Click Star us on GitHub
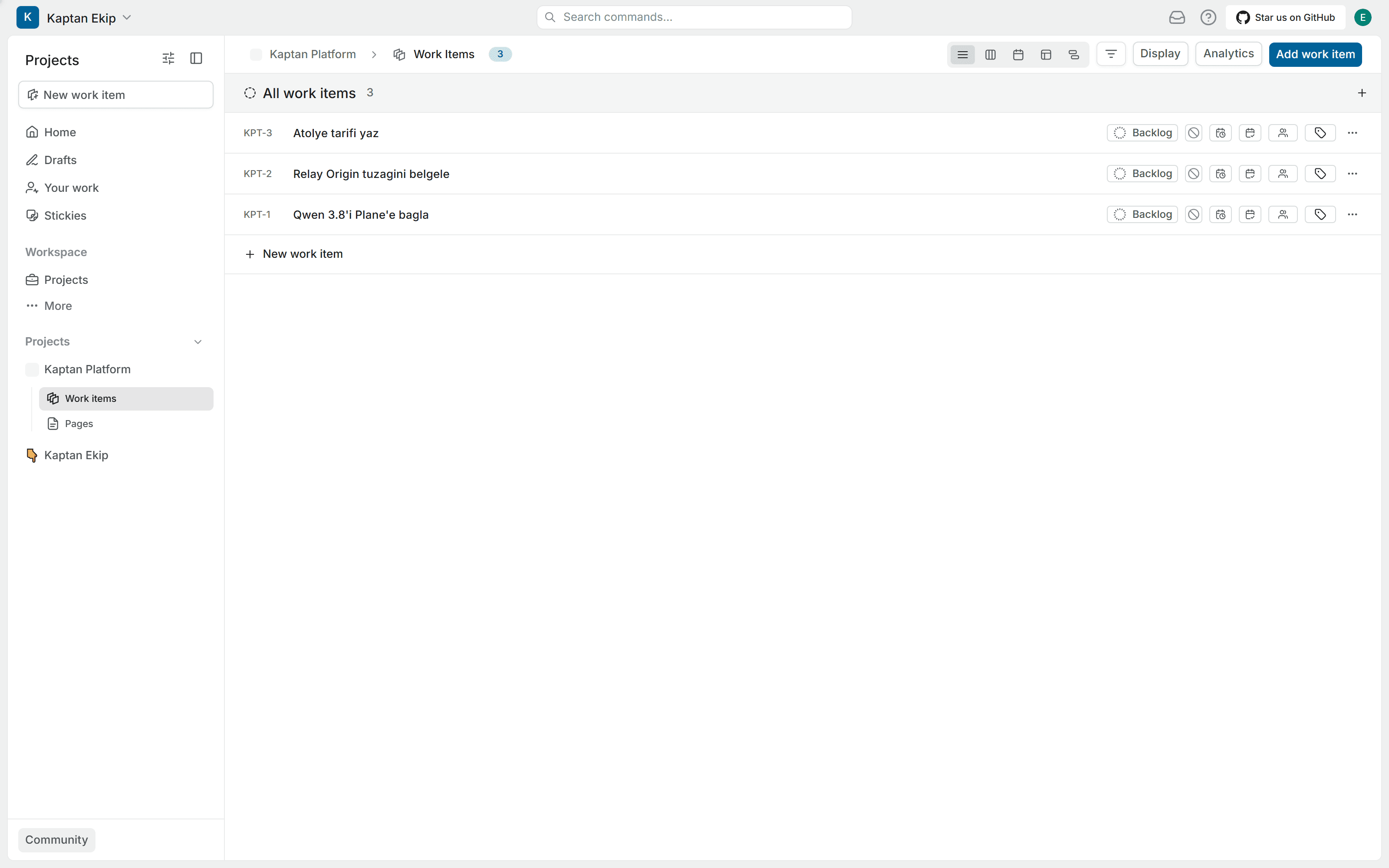This screenshot has height=868, width=1389. click(x=1285, y=17)
